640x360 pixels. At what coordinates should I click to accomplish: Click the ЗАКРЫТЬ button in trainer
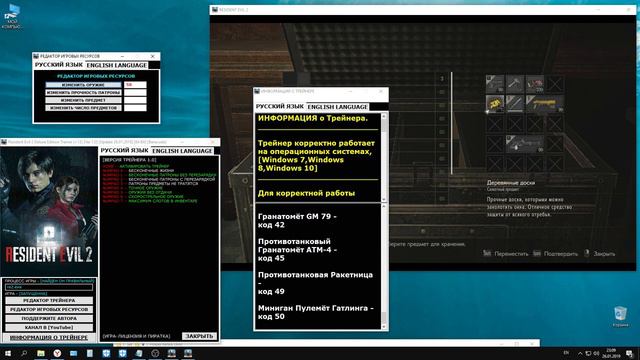point(199,336)
